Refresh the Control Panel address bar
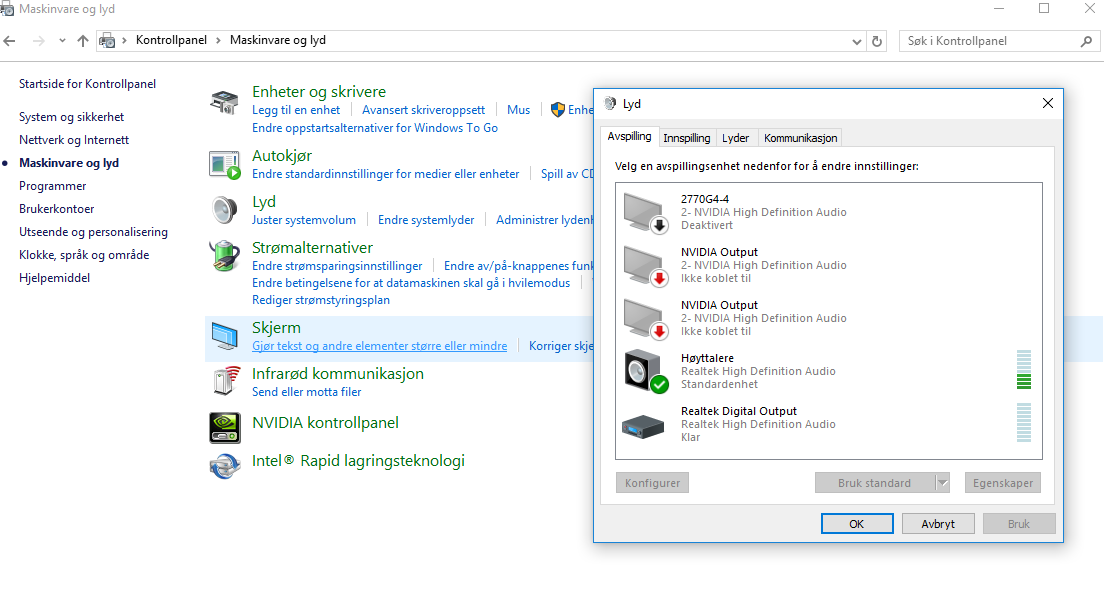This screenshot has height=610, width=1104. click(877, 41)
